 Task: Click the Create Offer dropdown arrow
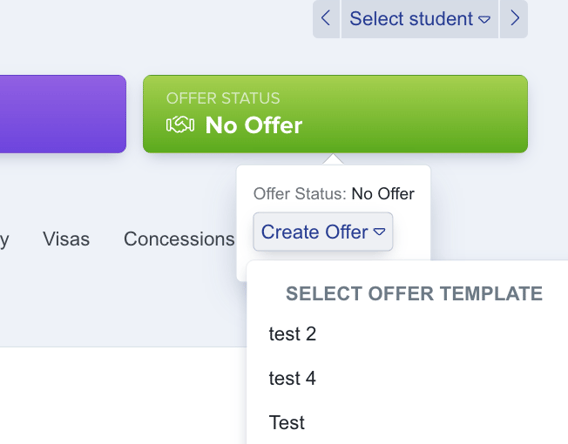tap(379, 232)
